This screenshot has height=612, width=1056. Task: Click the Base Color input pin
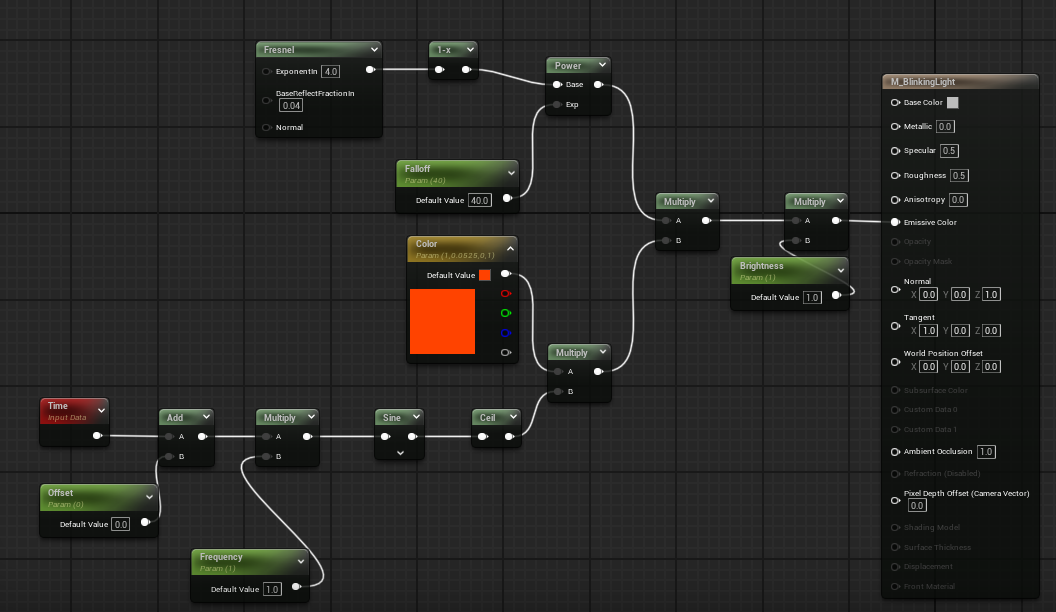[x=895, y=102]
